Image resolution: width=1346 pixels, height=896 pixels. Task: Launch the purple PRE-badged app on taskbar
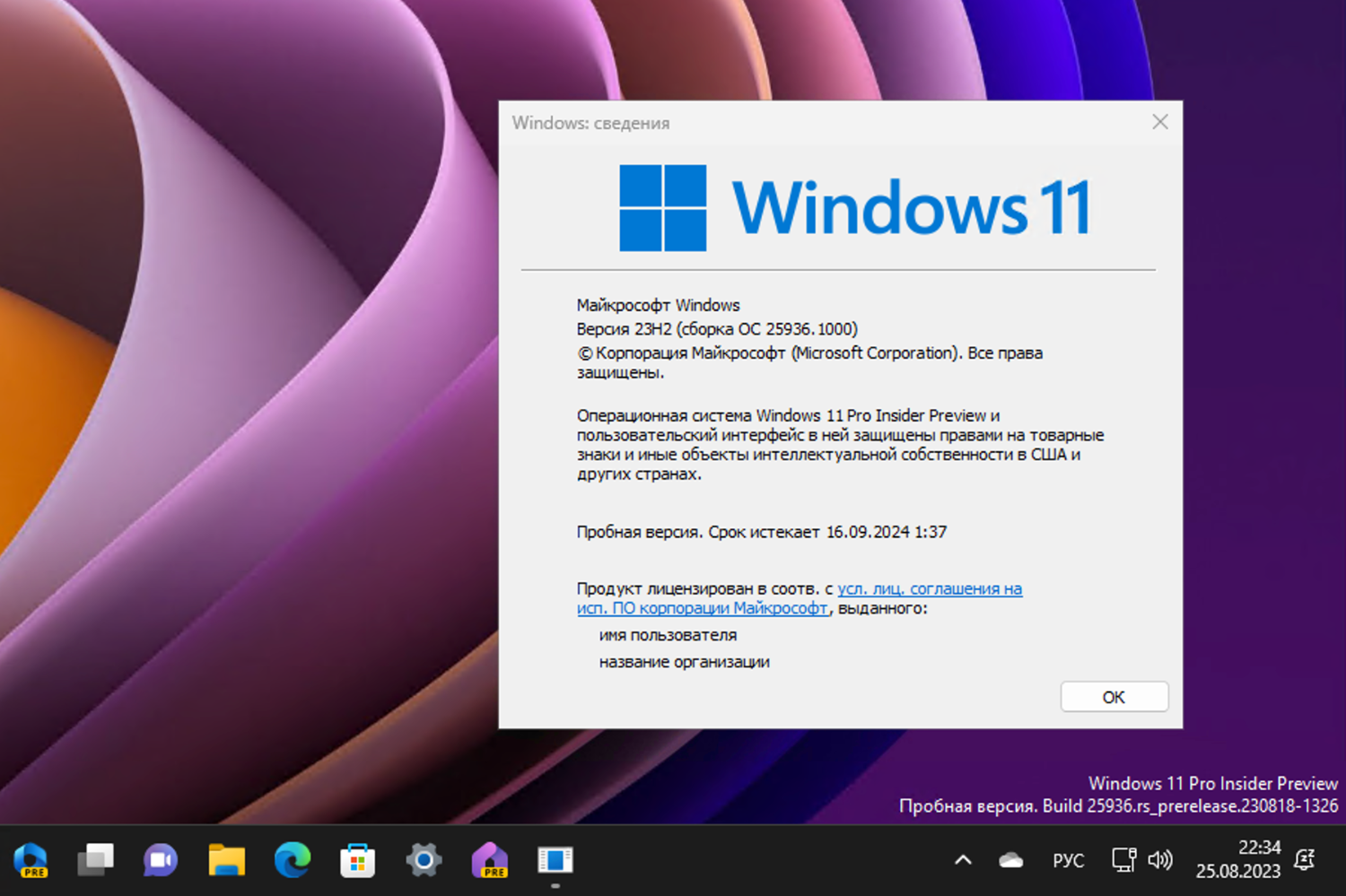[489, 859]
